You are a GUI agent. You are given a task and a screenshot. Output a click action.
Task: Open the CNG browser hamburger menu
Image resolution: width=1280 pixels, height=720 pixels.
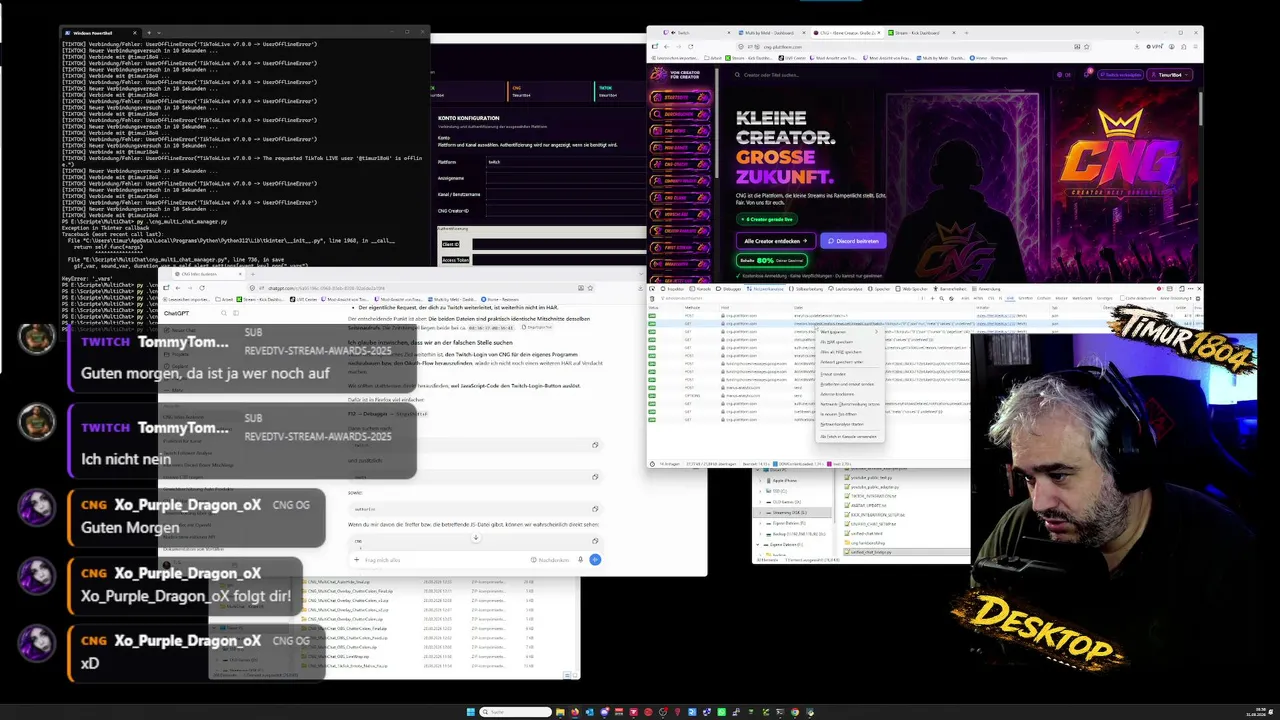pyautogui.click(x=1193, y=46)
